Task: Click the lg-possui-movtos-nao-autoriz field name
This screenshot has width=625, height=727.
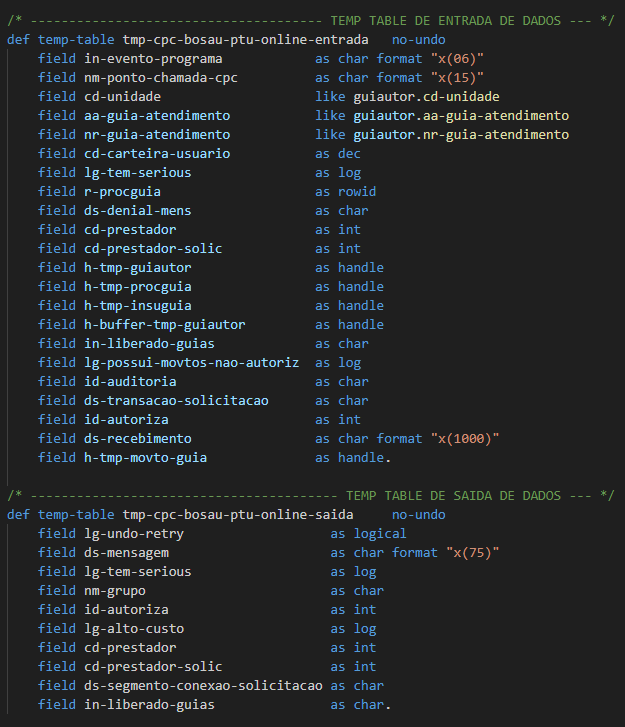Action: point(191,363)
